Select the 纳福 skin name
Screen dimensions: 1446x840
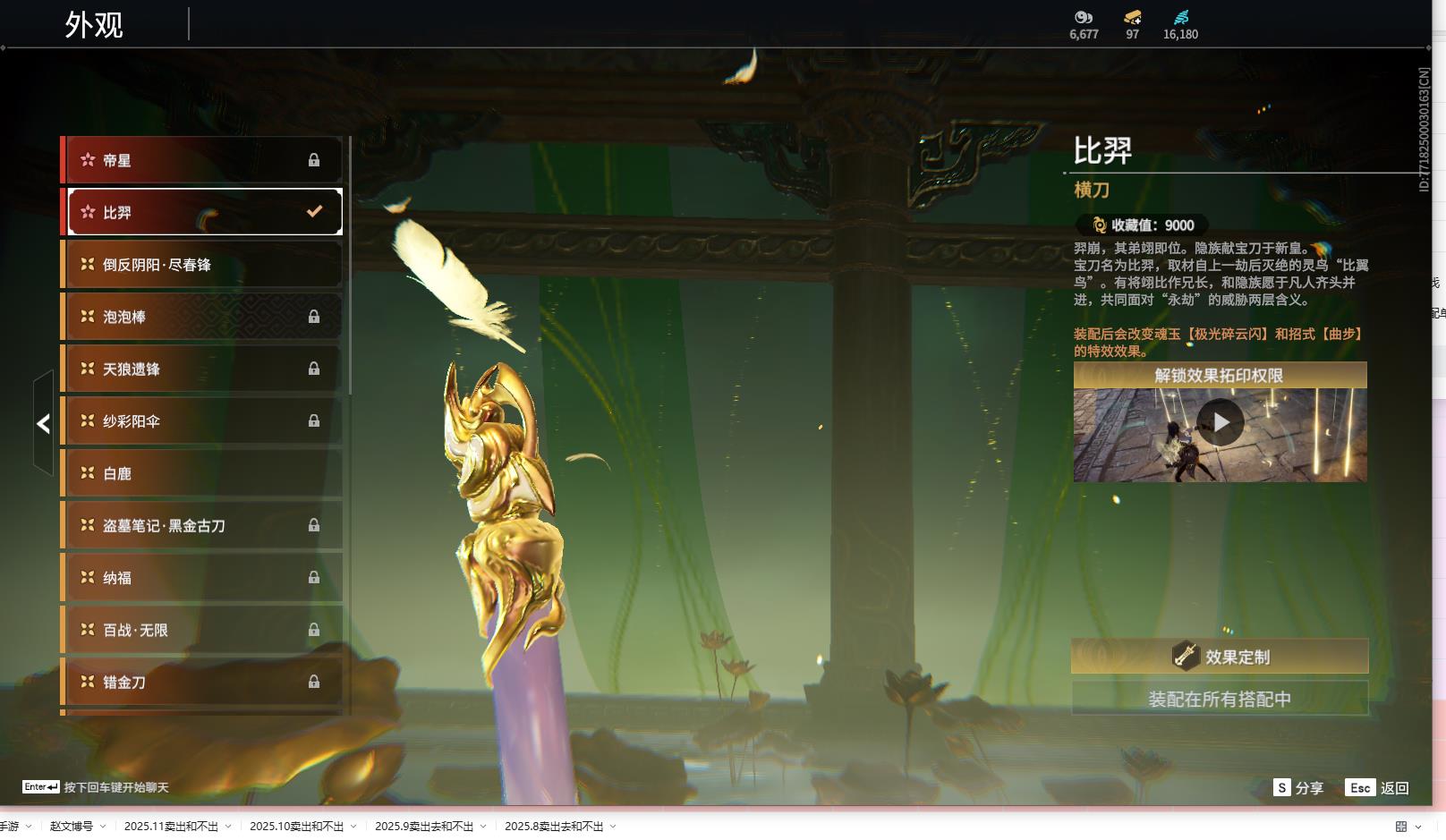117,578
